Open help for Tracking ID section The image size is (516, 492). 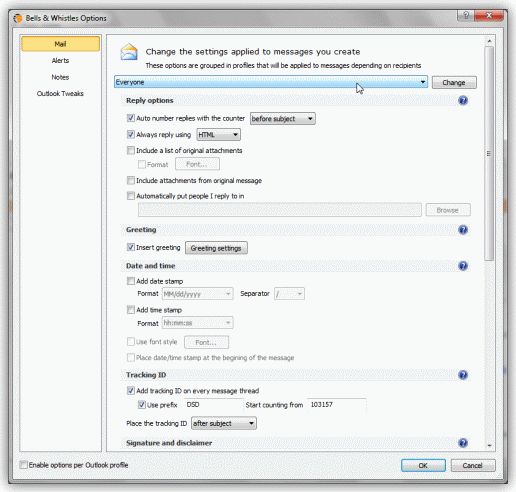point(463,375)
